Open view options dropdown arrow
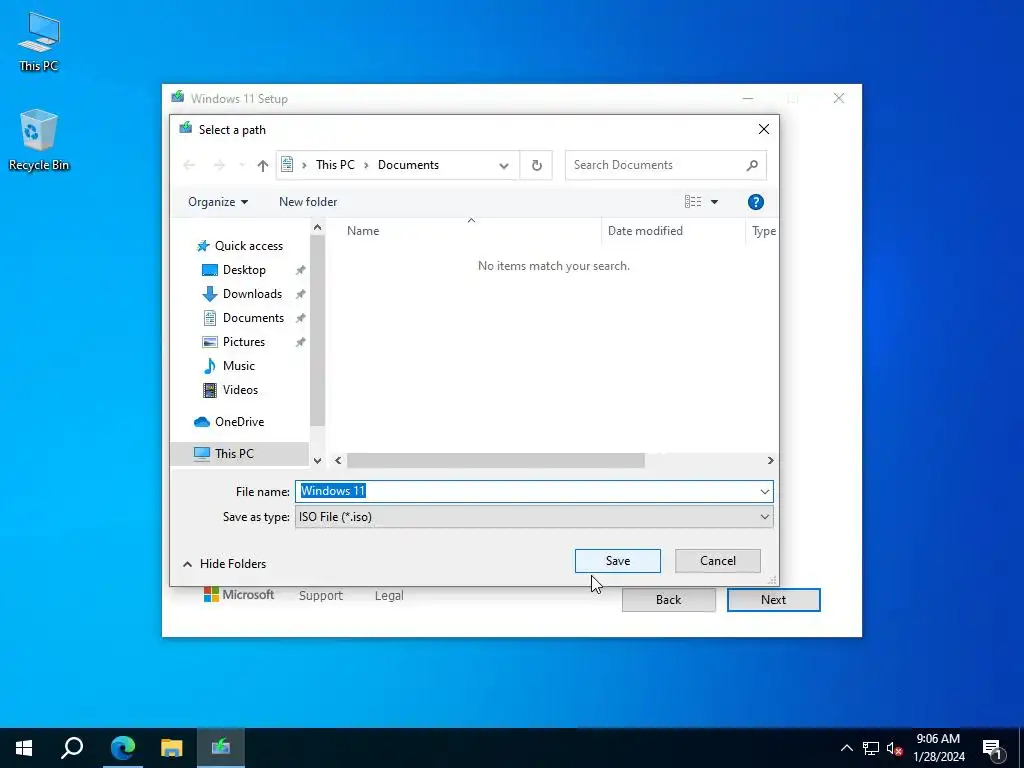1024x768 pixels. (714, 202)
